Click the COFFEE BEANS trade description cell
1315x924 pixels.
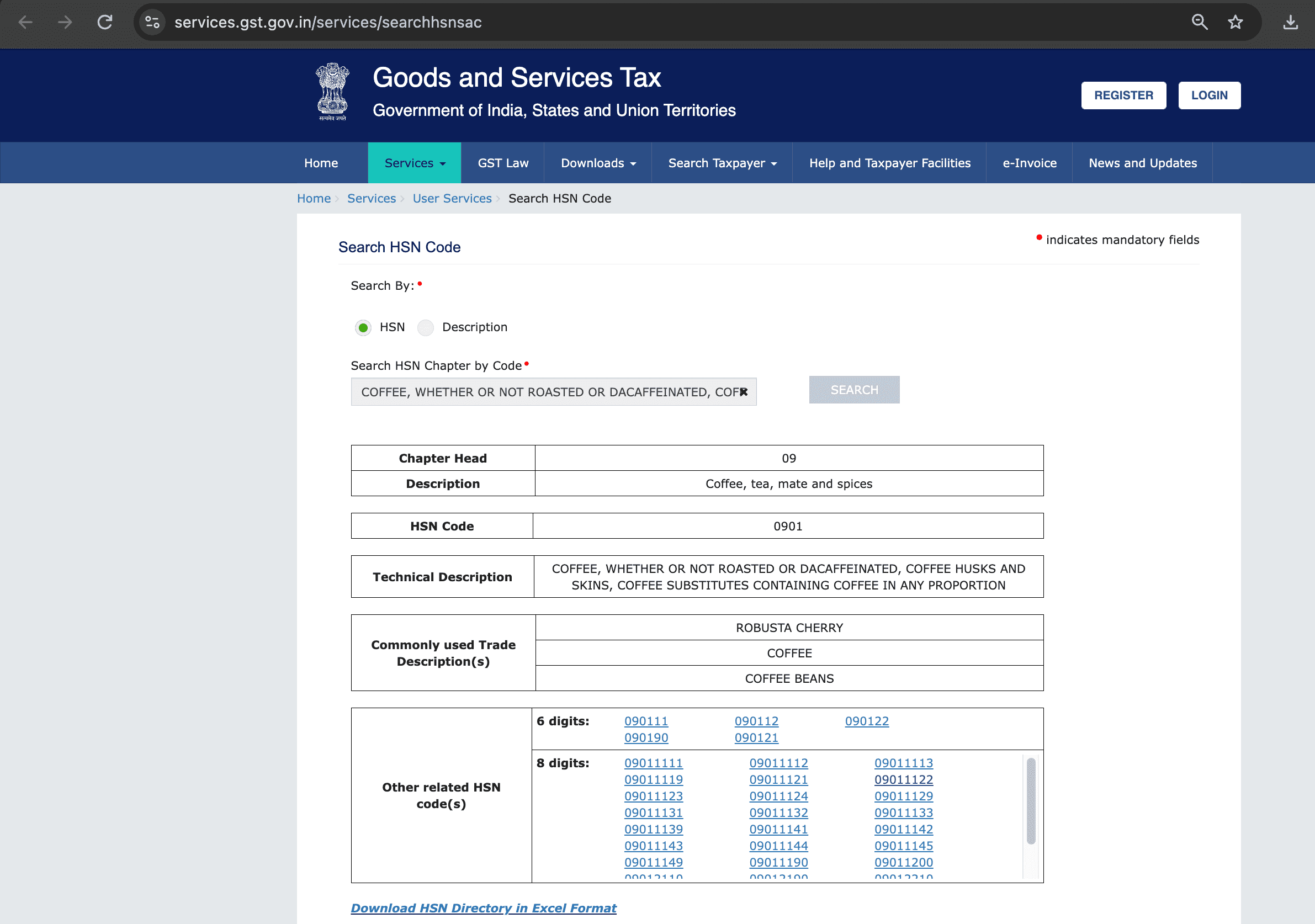[789, 679]
